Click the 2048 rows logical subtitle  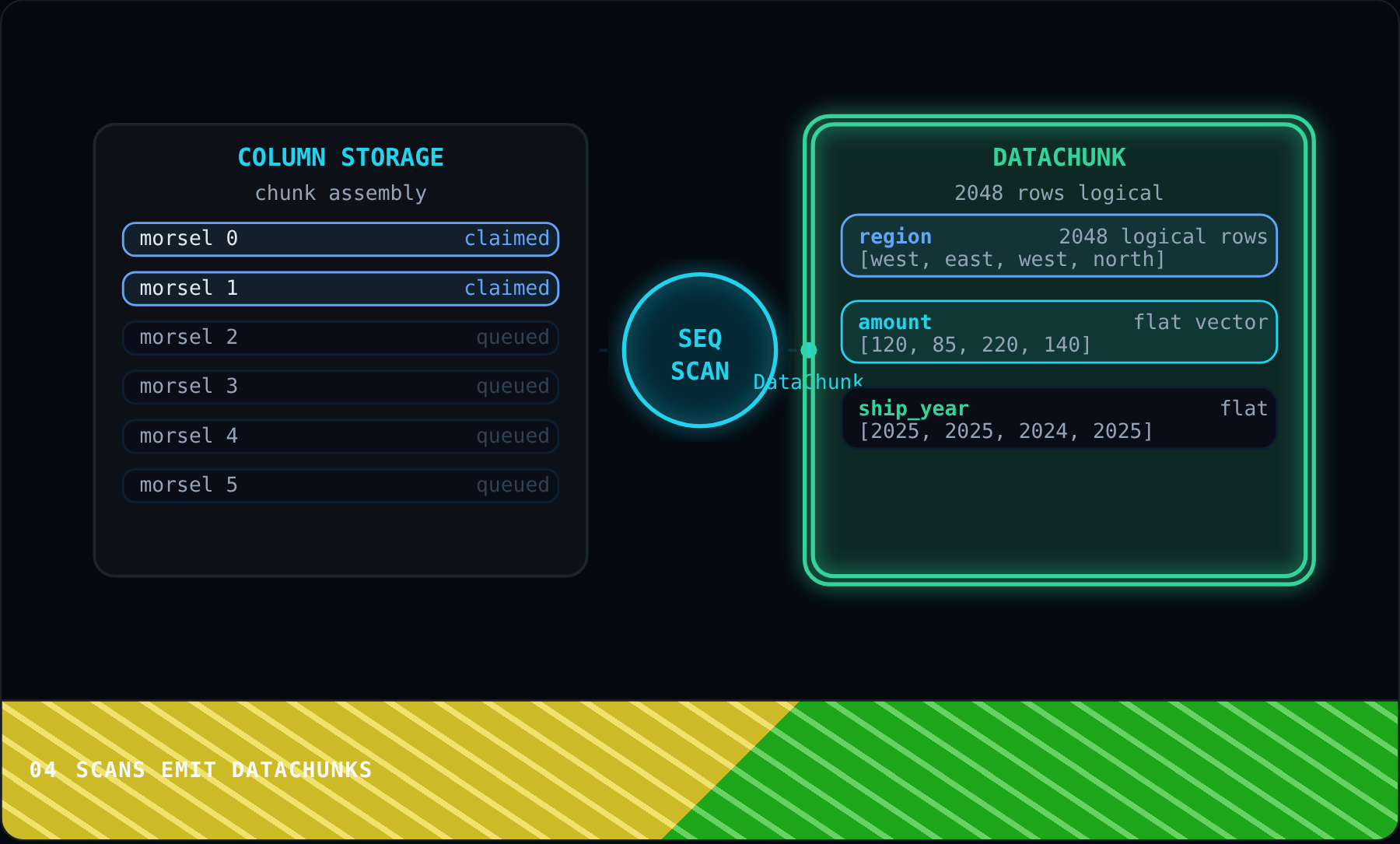[x=1059, y=193]
